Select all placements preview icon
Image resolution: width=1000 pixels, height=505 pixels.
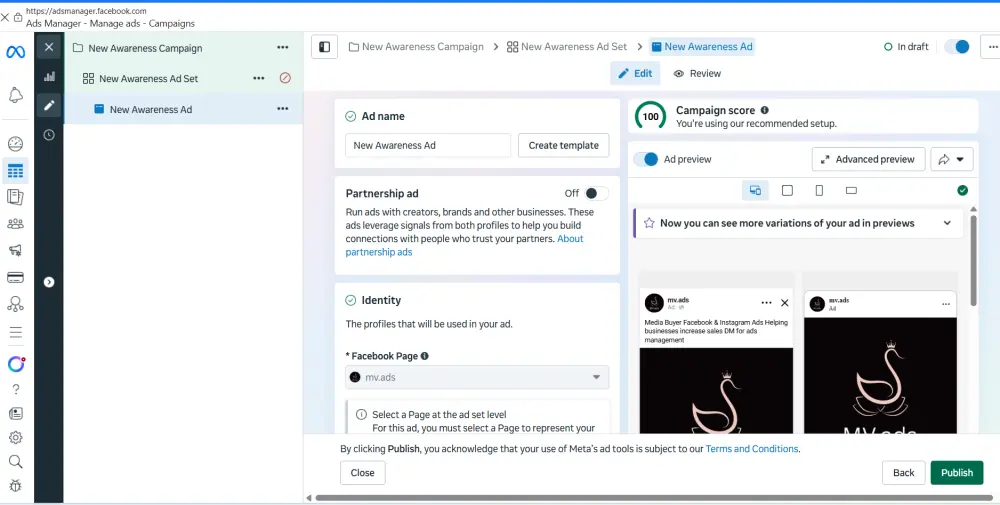point(755,191)
